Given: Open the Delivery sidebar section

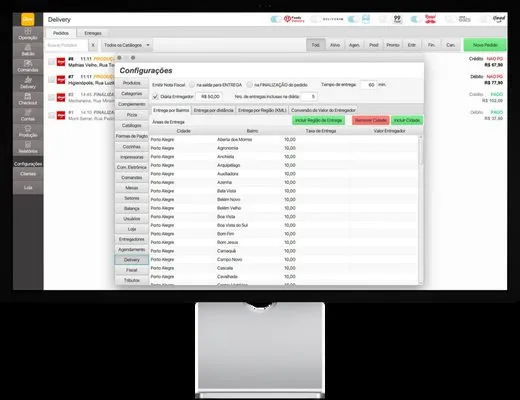Looking at the screenshot, I should [x=28, y=83].
